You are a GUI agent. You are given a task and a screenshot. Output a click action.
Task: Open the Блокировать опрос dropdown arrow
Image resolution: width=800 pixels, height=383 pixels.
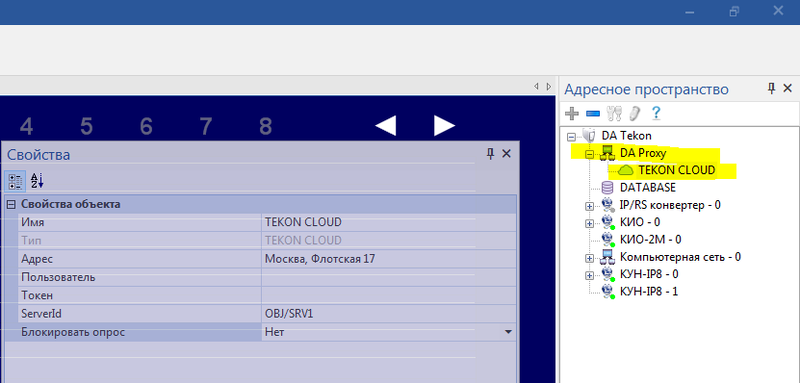pyautogui.click(x=508, y=332)
